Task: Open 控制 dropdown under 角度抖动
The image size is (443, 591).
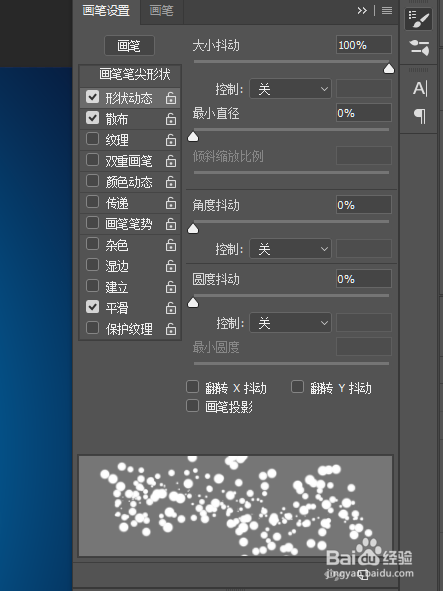Action: [x=290, y=249]
